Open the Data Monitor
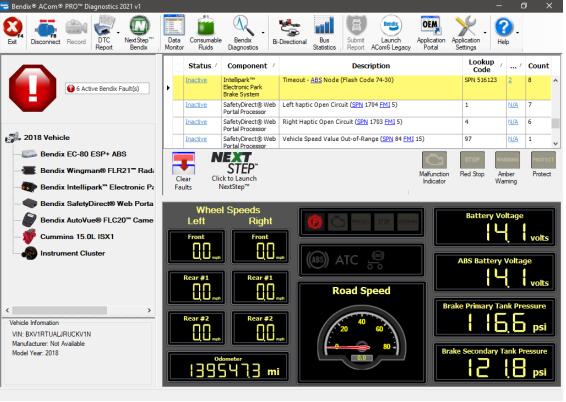This screenshot has height=402, width=566. point(174,33)
